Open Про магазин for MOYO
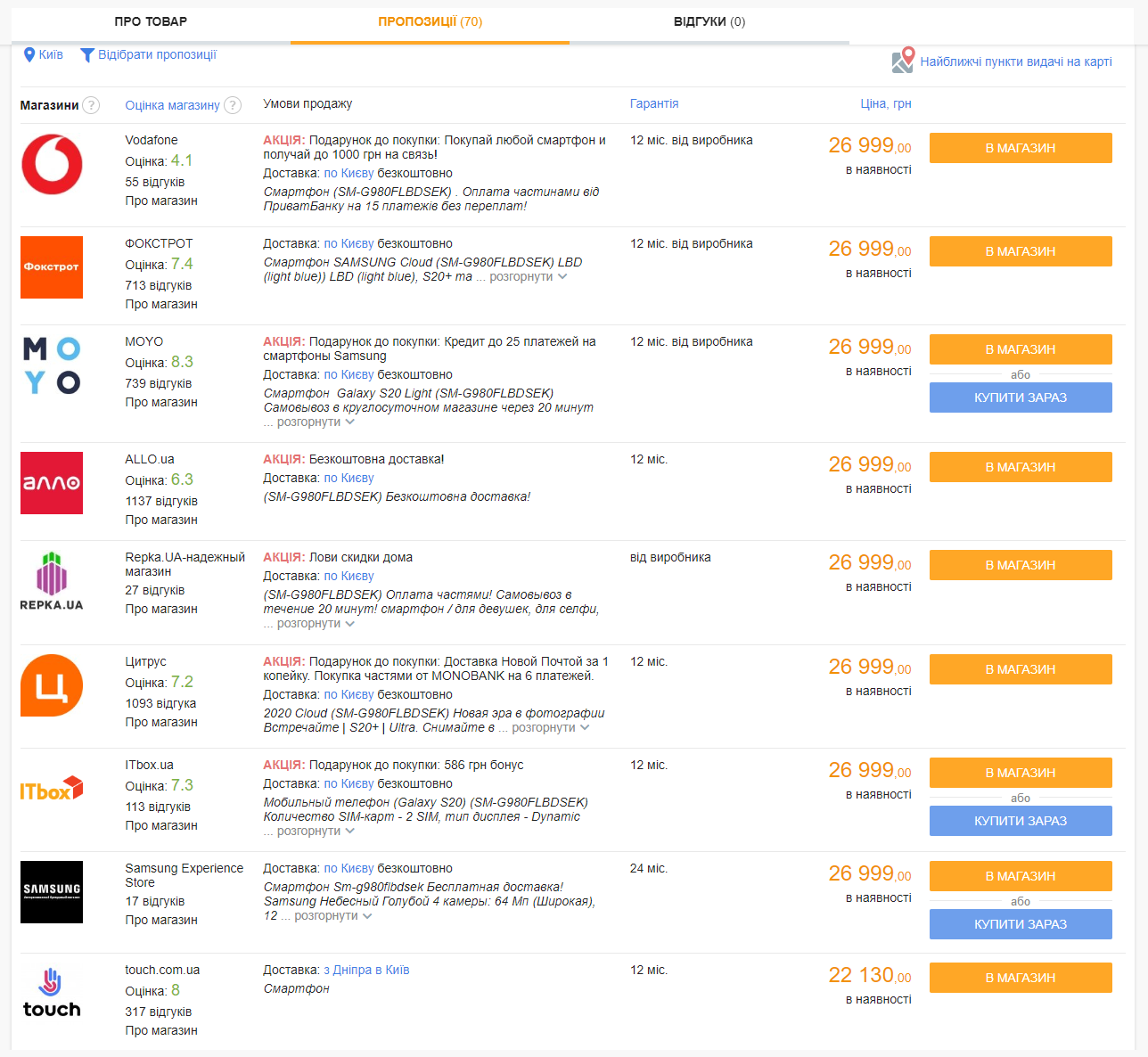This screenshot has width=1148, height=1057. [x=161, y=402]
